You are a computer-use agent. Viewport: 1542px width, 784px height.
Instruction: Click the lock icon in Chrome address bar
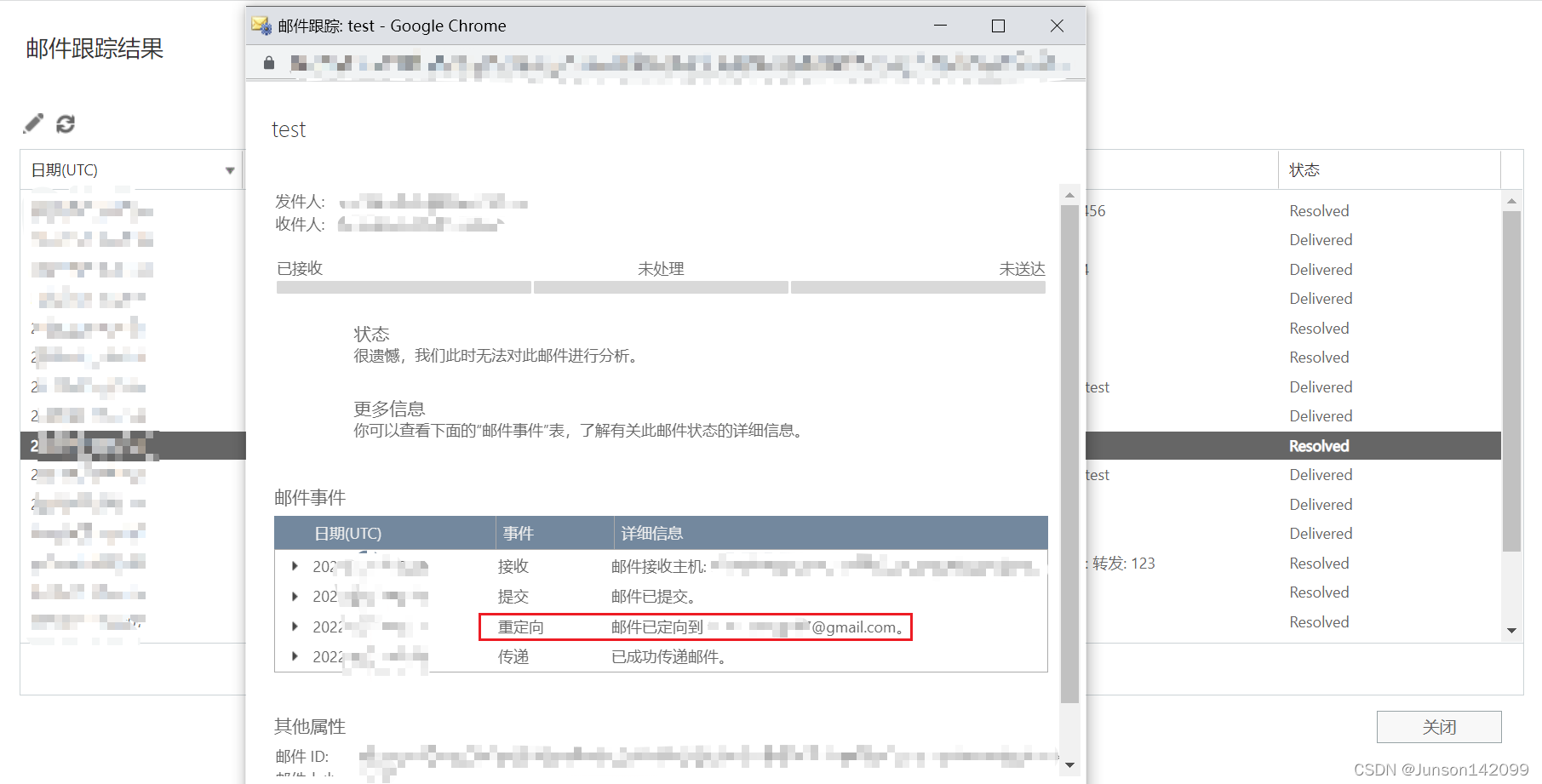pos(269,63)
